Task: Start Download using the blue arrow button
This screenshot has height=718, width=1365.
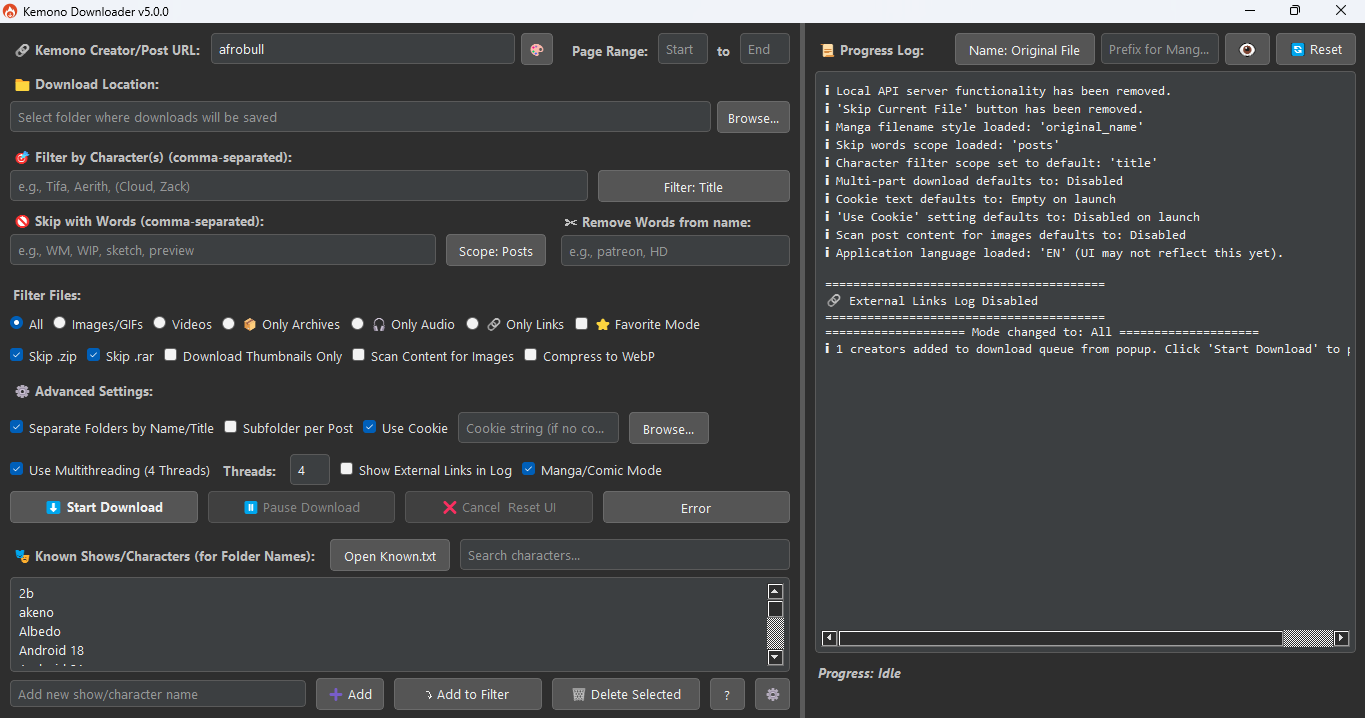Action: click(104, 507)
